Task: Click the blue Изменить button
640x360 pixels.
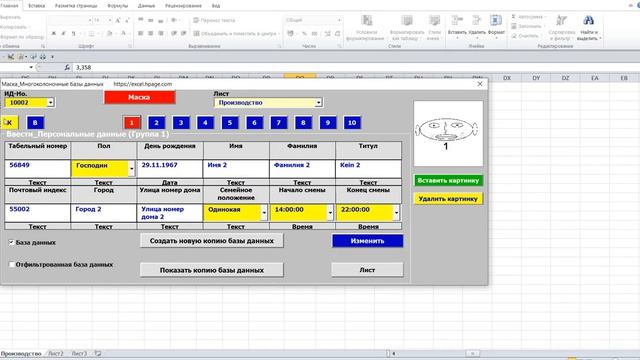Action: coord(367,241)
